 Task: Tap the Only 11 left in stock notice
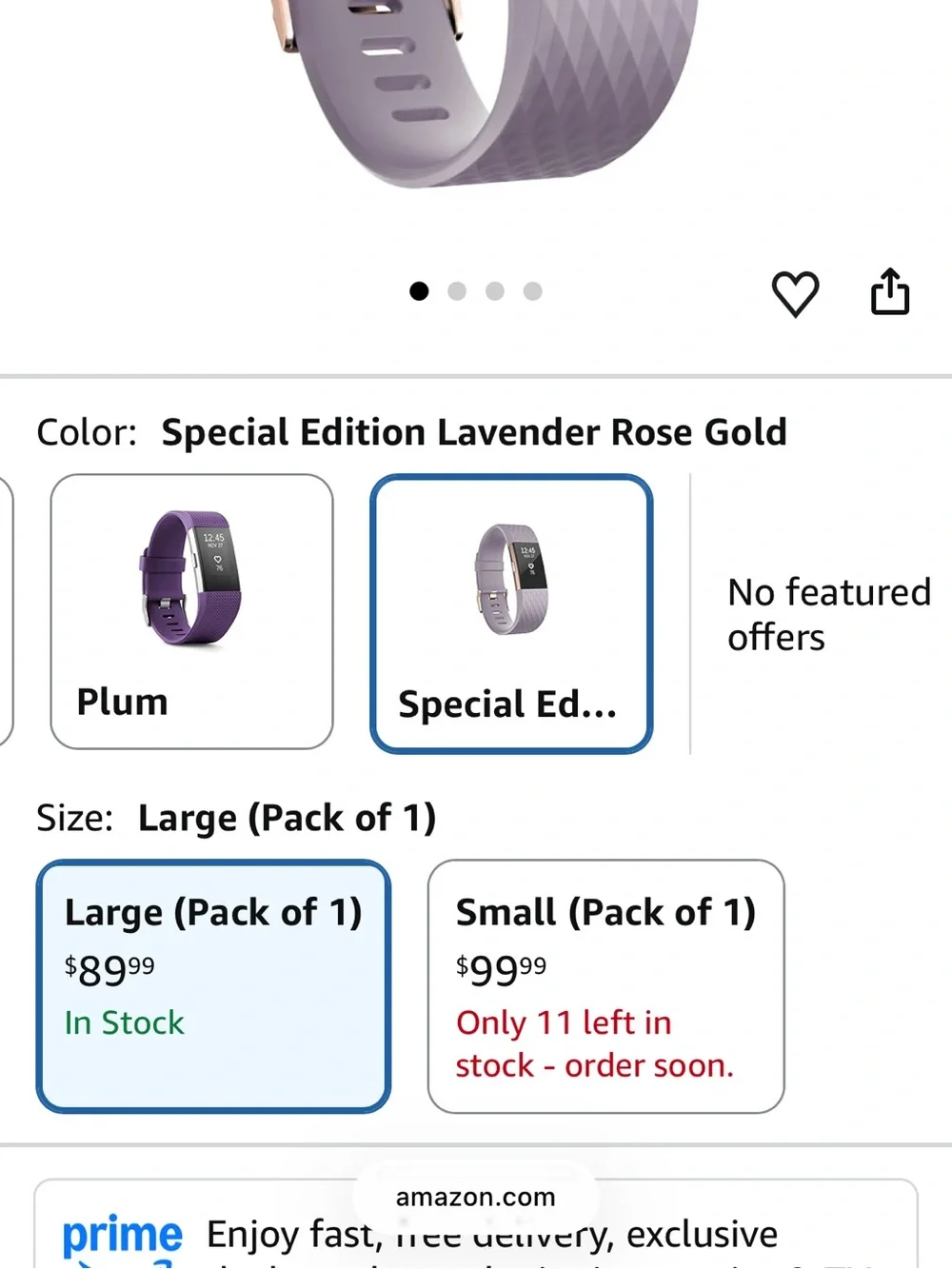pos(595,1043)
